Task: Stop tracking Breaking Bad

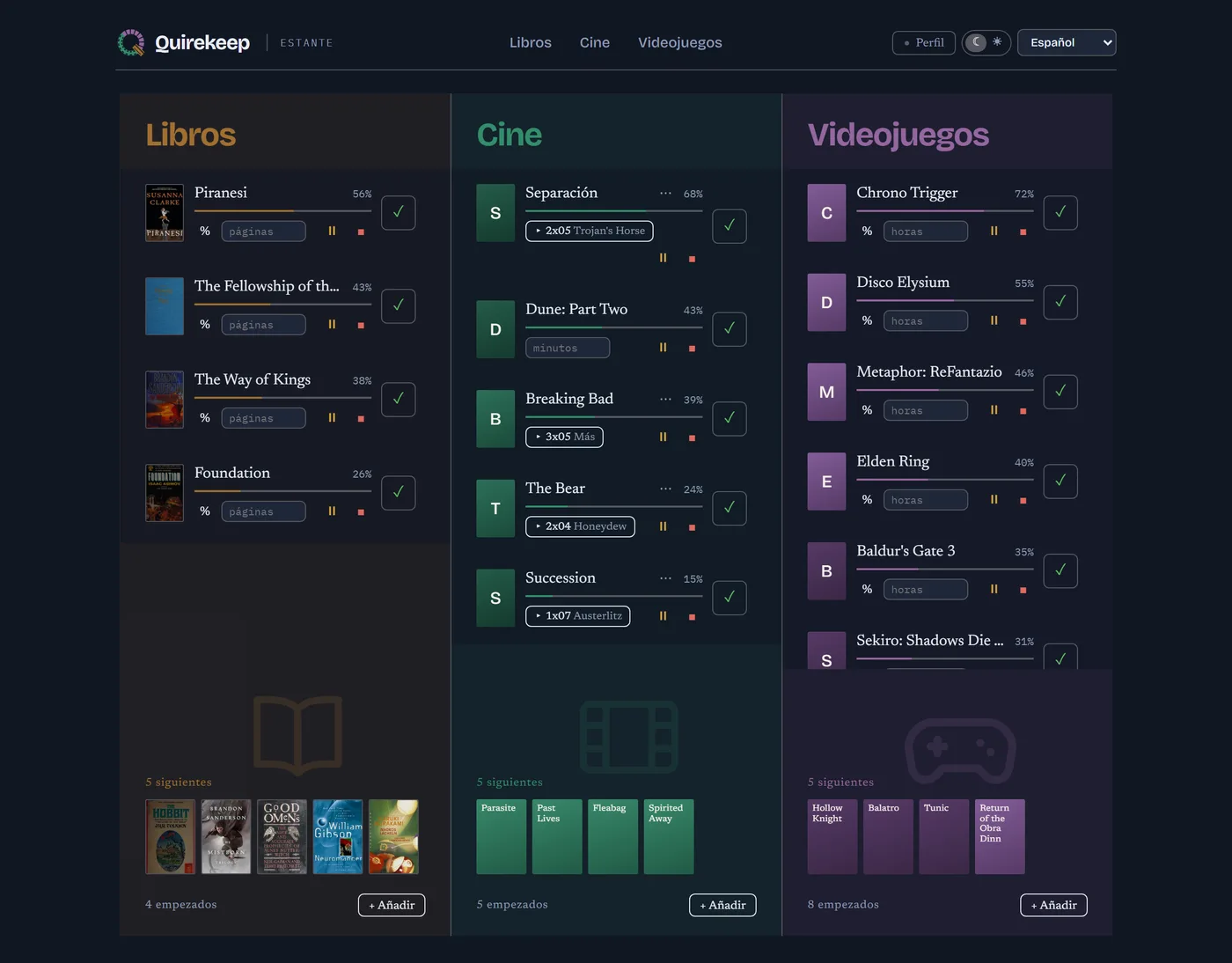Action: (x=692, y=437)
